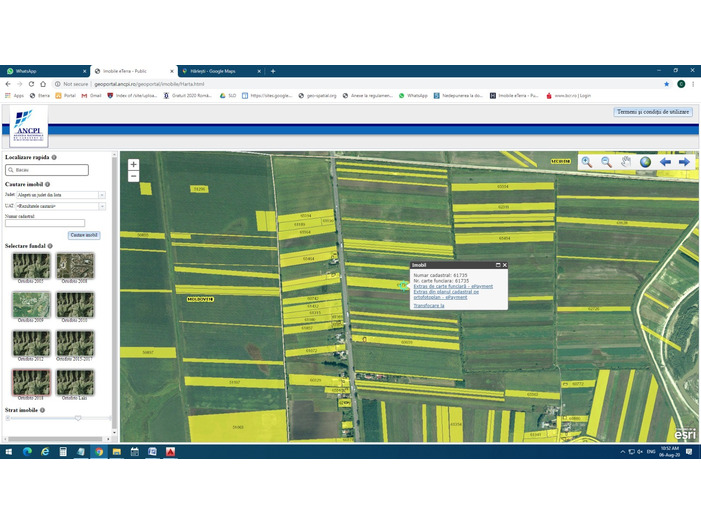This screenshot has height=526, width=701.
Task: Select the Ortofoto 2009 basemap thumbnail
Action: 29,304
